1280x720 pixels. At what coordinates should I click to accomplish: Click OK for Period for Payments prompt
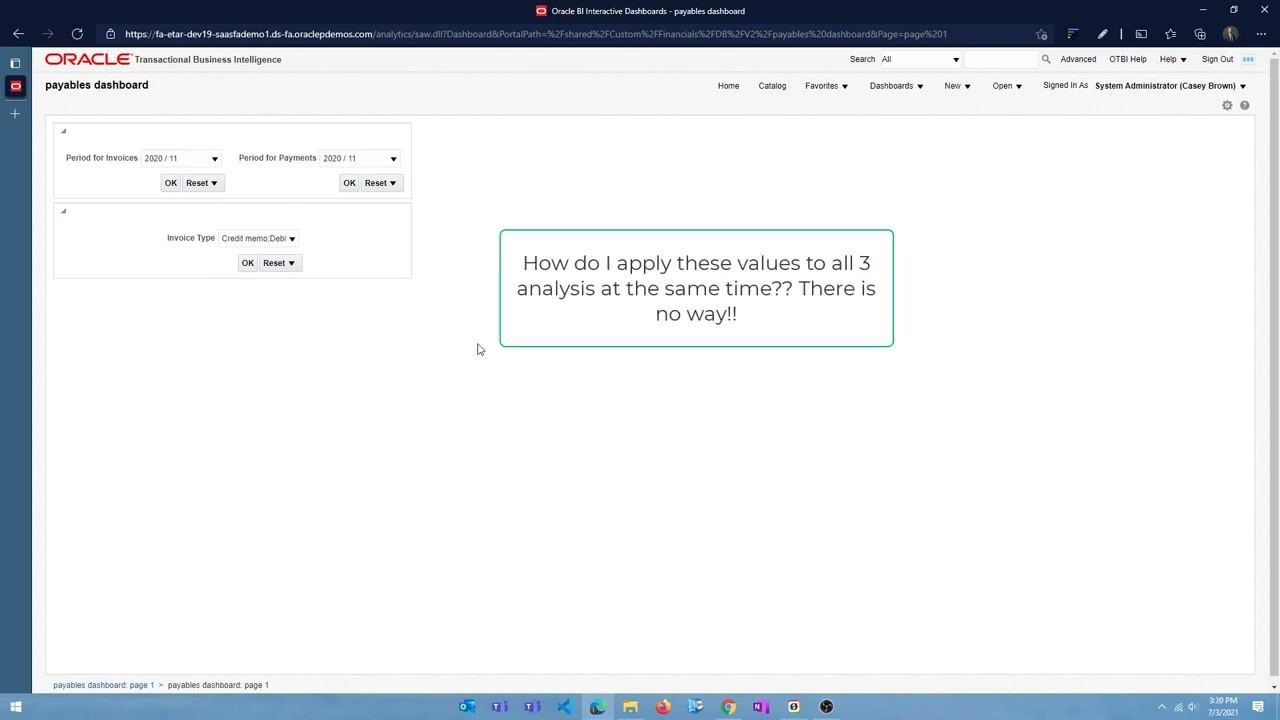(349, 183)
